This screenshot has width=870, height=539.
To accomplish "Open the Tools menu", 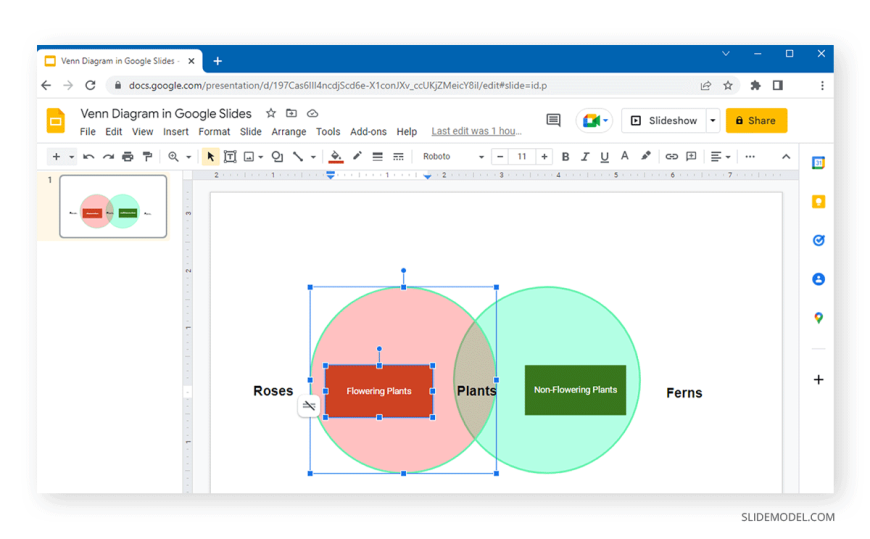I will coord(328,132).
